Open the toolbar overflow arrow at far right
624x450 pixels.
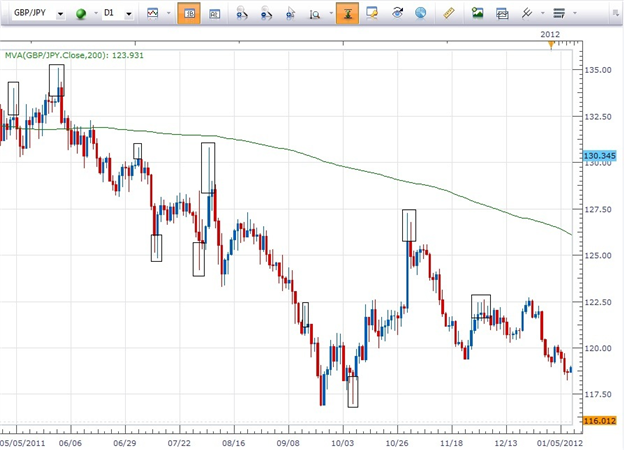(x=616, y=14)
